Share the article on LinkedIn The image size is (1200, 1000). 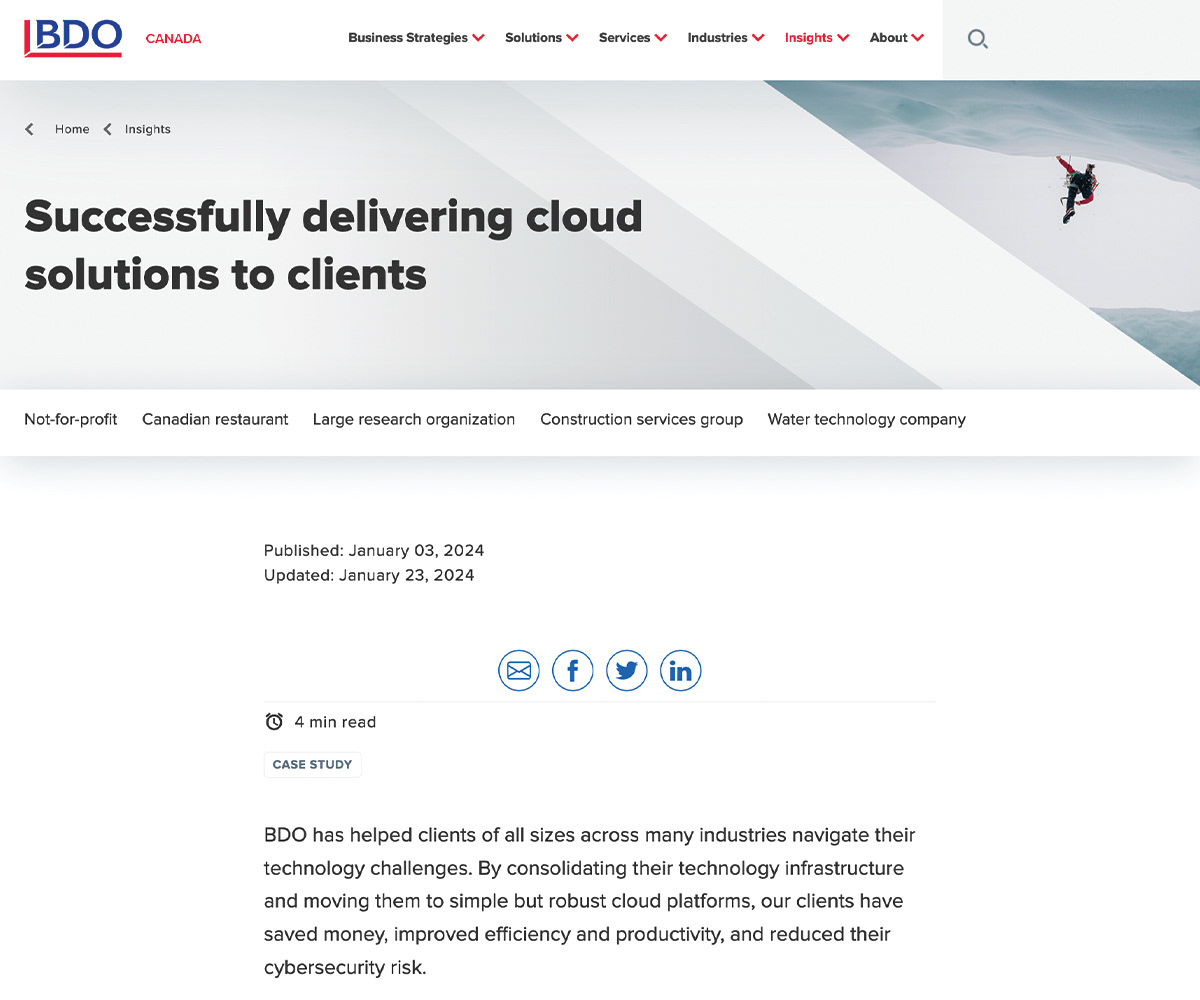tap(680, 670)
